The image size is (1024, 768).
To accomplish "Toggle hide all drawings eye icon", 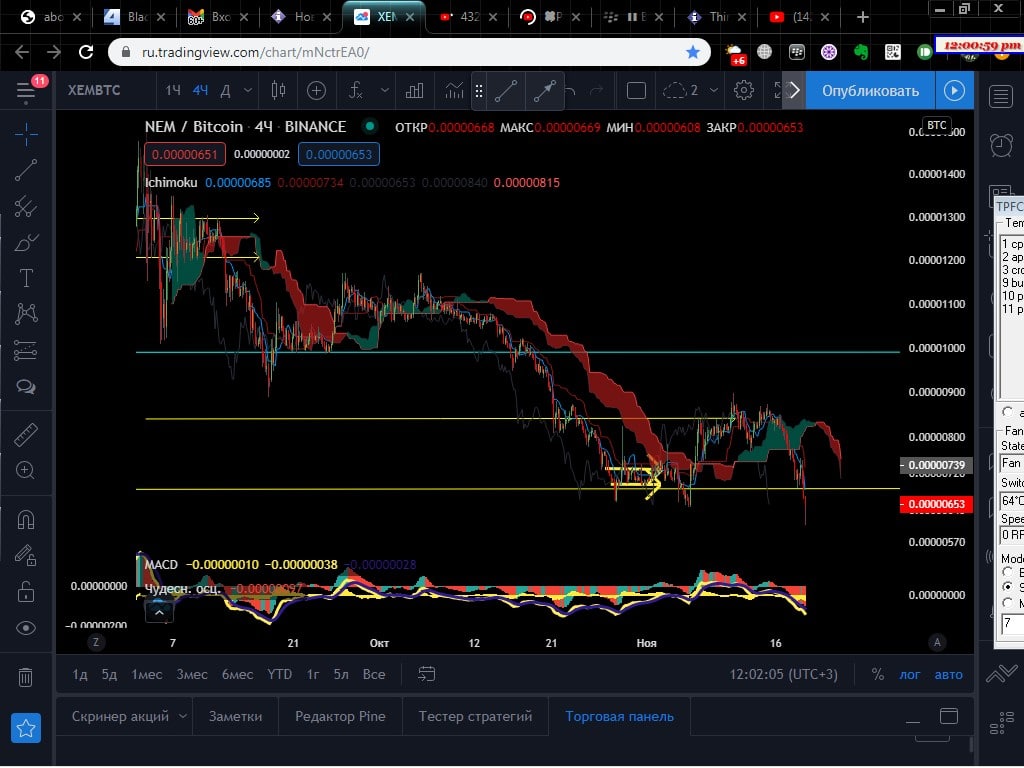I will click(x=26, y=628).
